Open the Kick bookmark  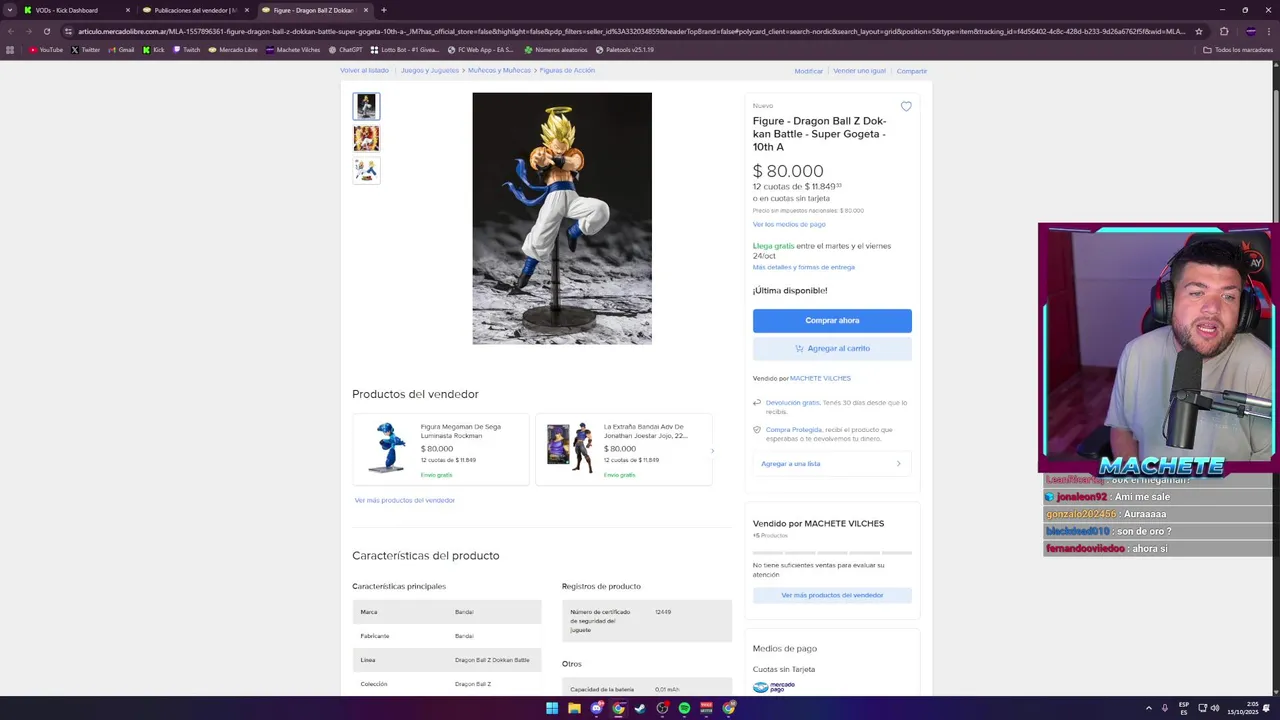point(154,50)
